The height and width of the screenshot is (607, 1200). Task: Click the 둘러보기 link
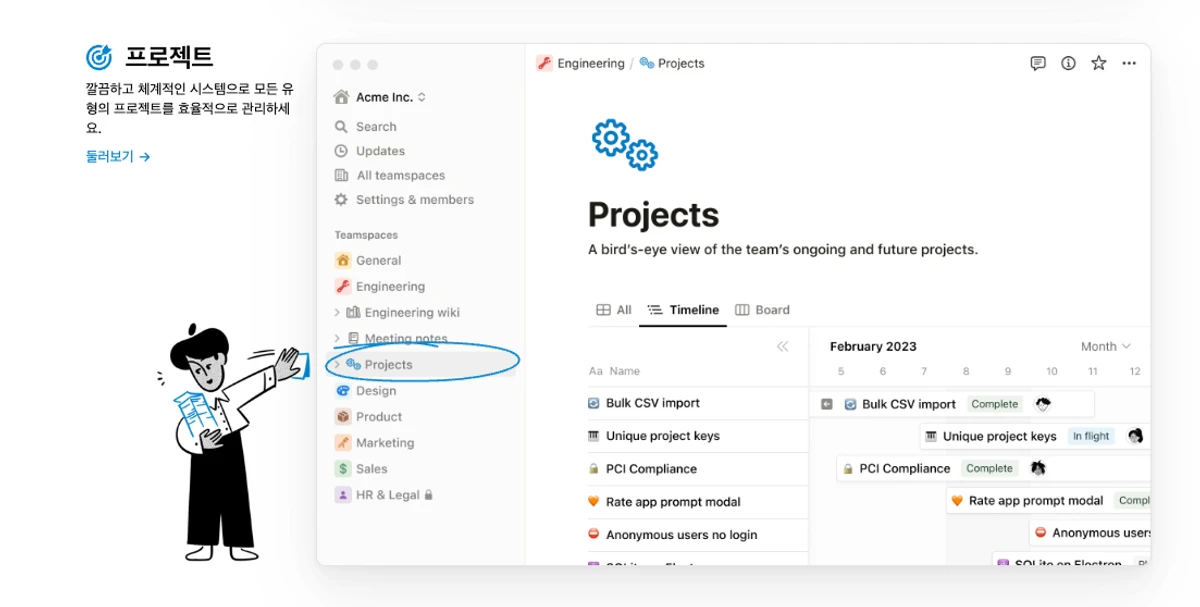(x=117, y=156)
